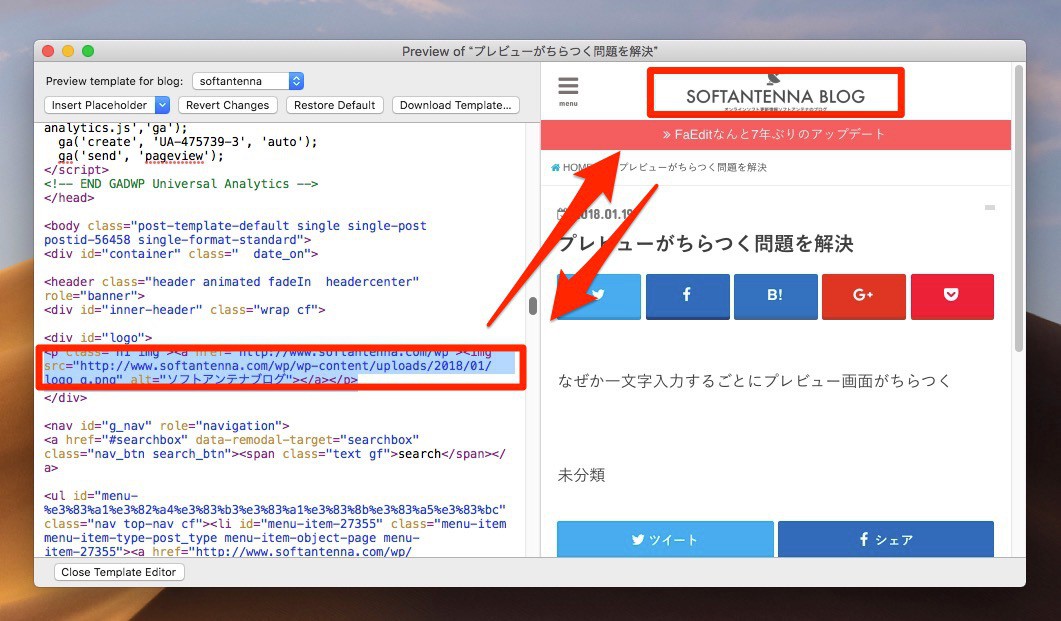Click the ツイート share button
The height and width of the screenshot is (621, 1061).
[664, 539]
